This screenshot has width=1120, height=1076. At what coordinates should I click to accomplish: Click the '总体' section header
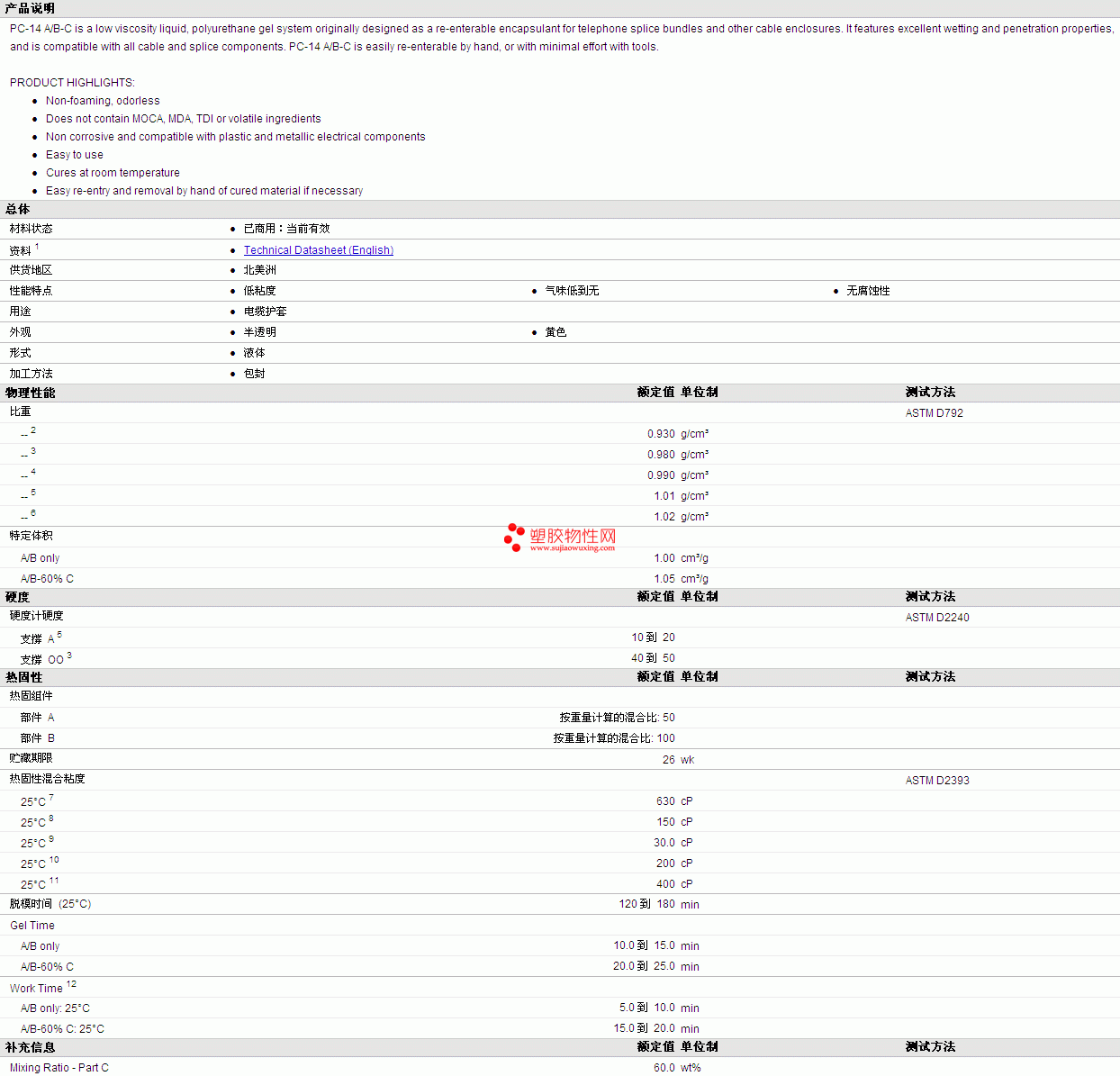(x=18, y=209)
